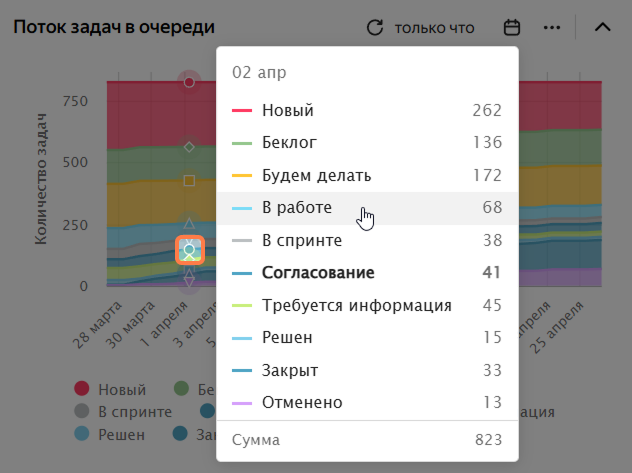Click the только что refresh time label
Viewport: 632px width, 473px height.
pos(434,28)
